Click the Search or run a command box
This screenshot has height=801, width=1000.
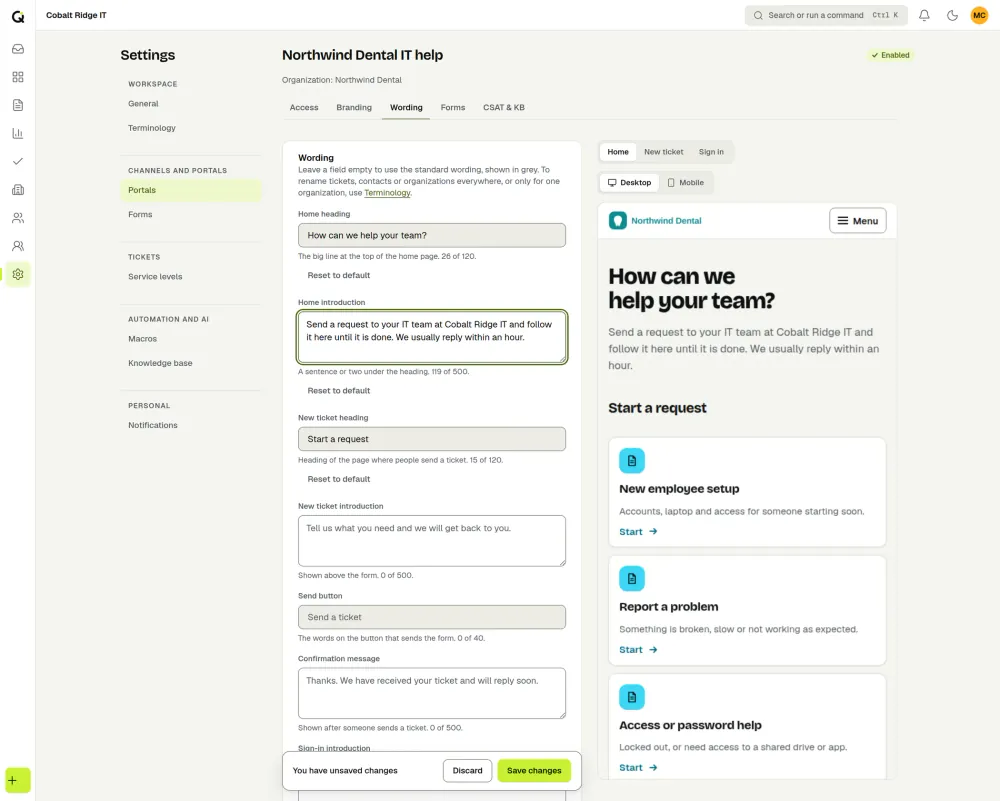point(827,15)
